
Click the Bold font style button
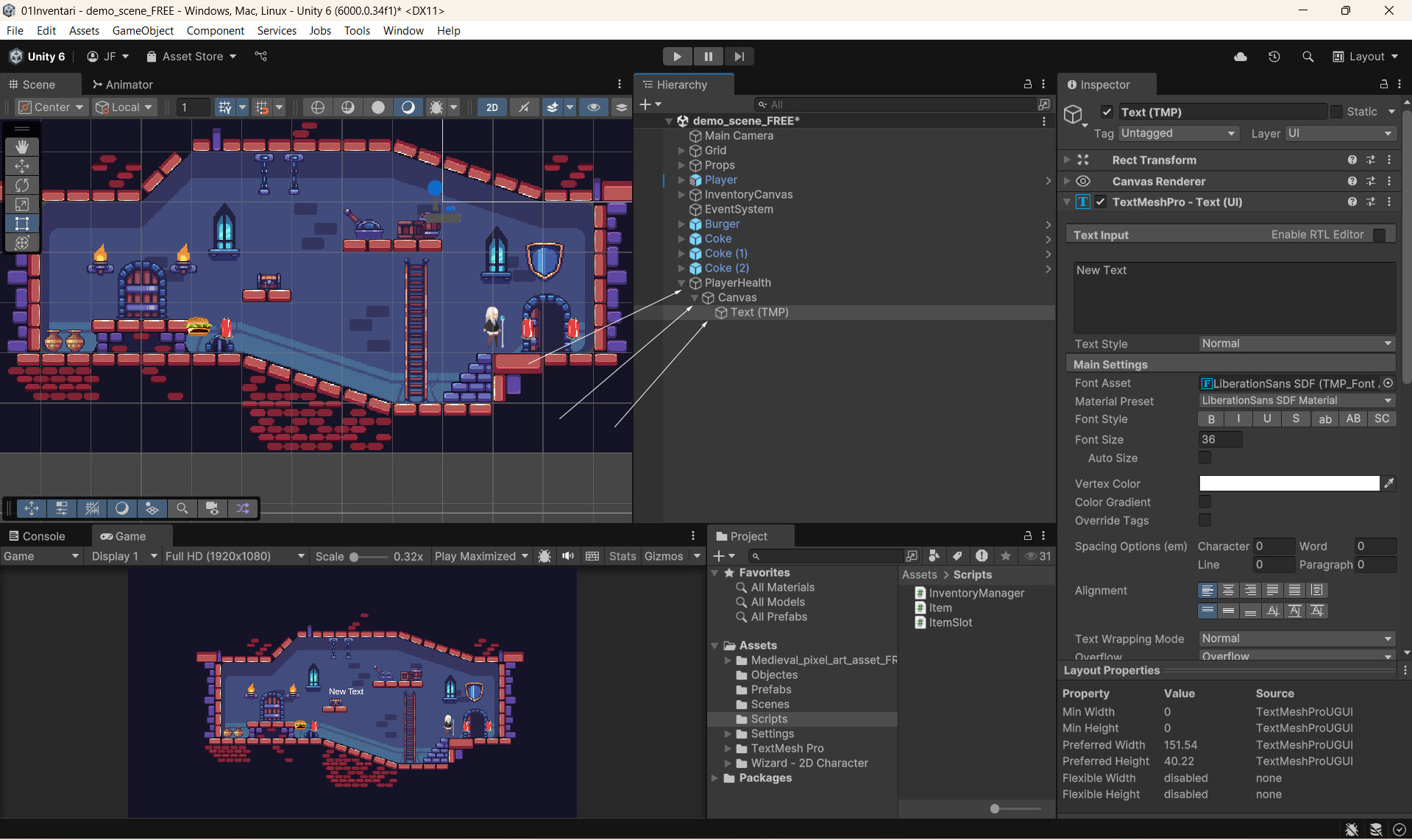(1211, 419)
